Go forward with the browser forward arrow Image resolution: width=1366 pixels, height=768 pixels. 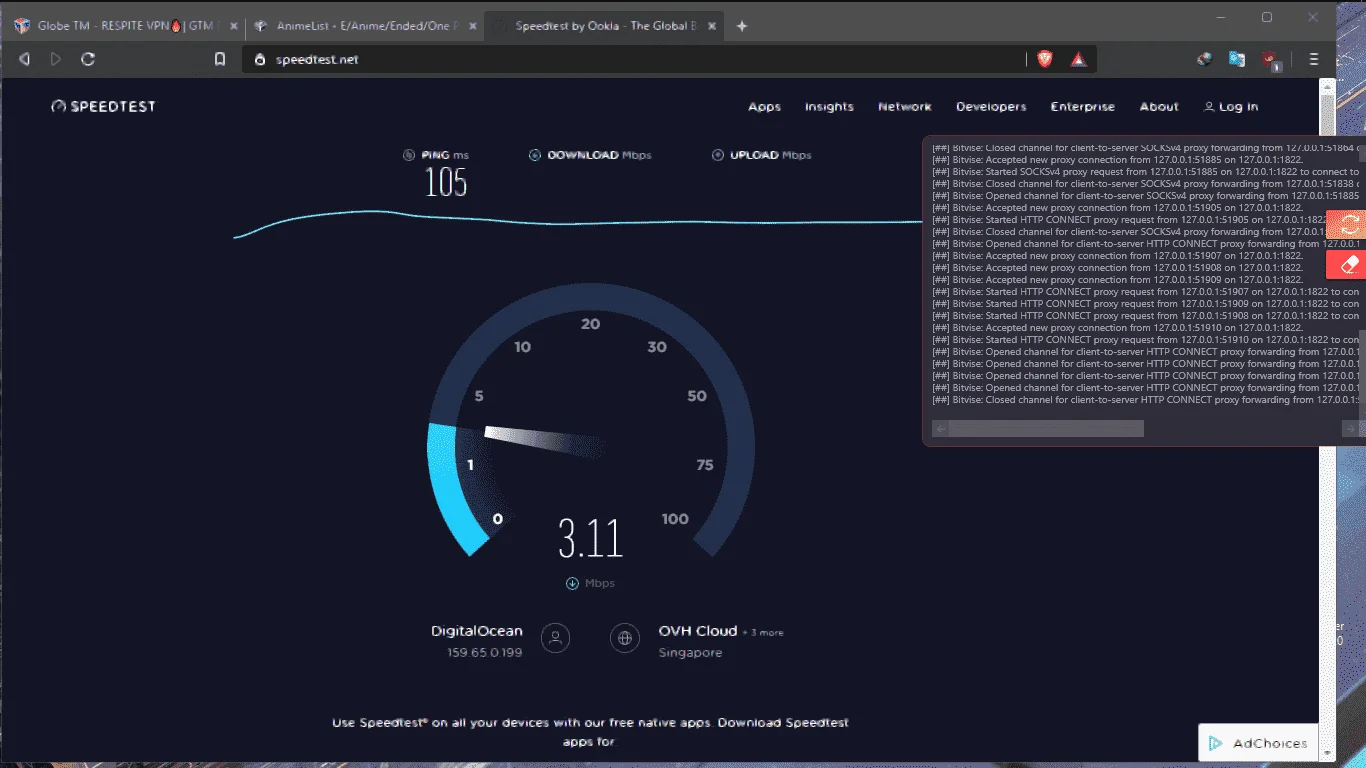pos(56,60)
